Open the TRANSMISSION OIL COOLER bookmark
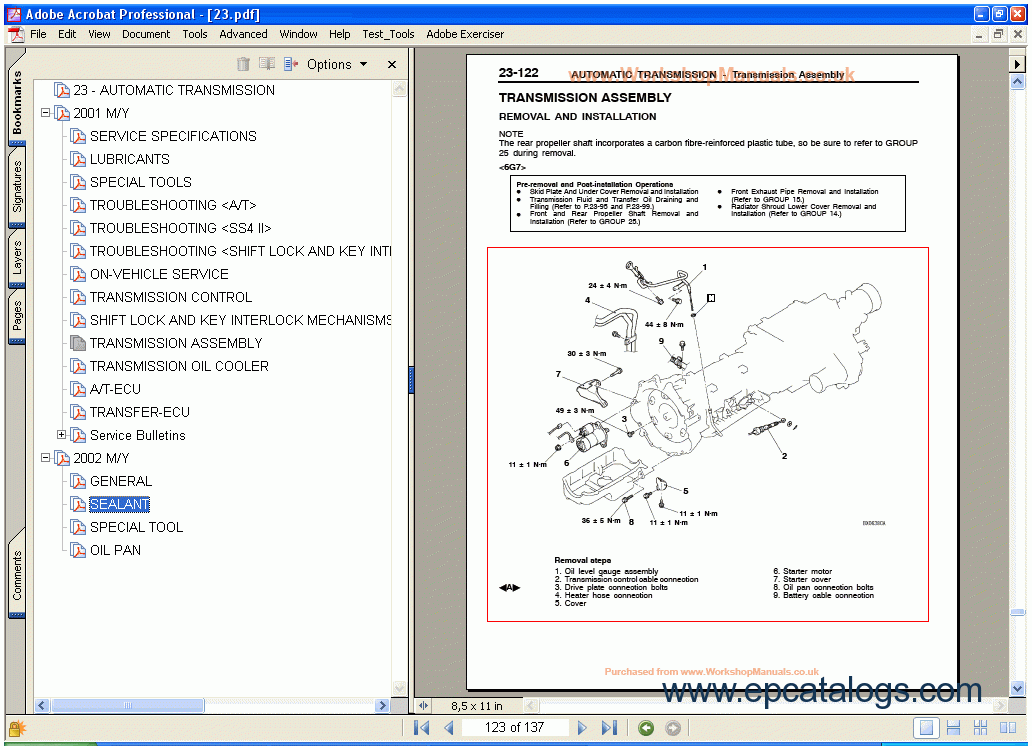 pos(179,366)
